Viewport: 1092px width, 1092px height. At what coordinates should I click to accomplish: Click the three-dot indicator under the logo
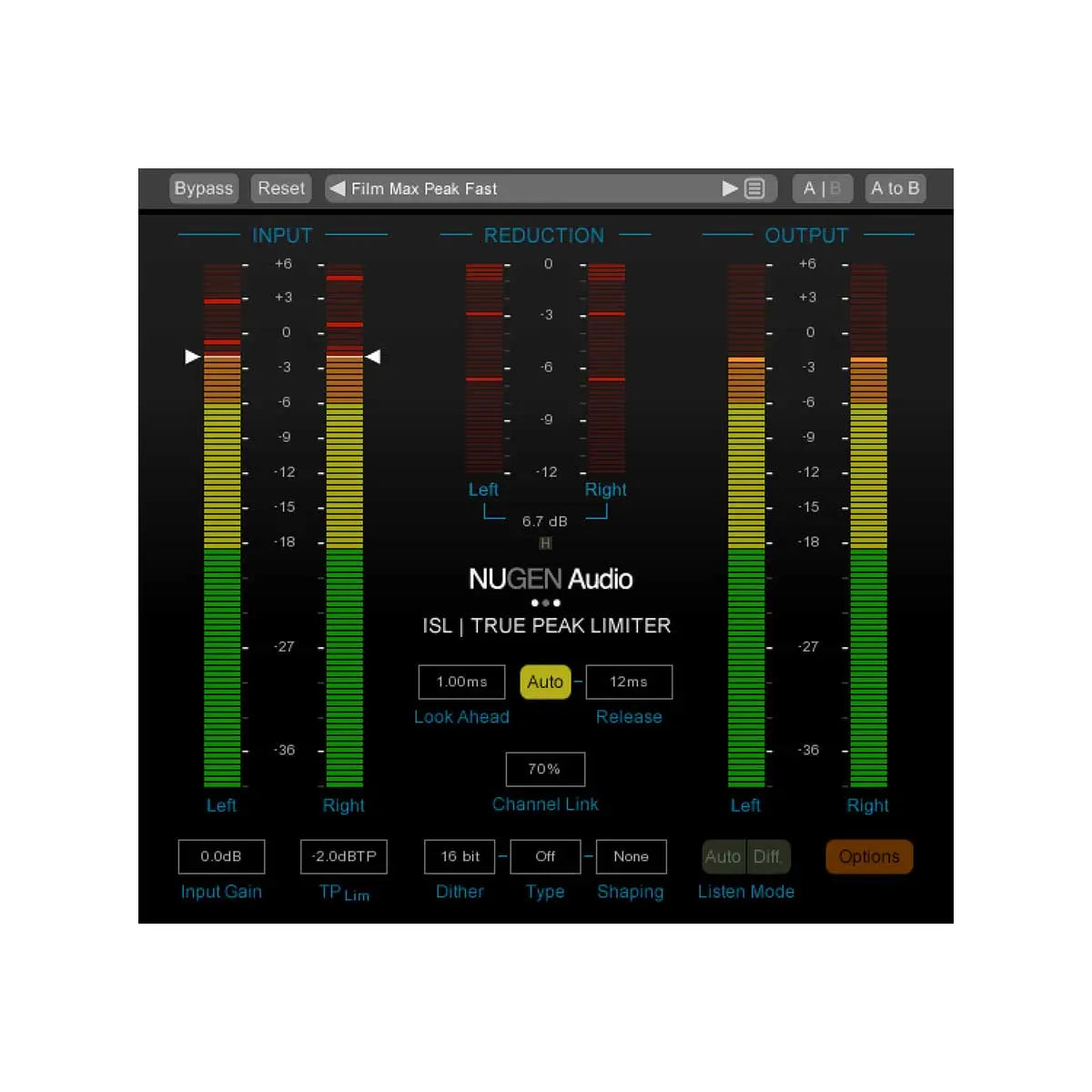545,602
